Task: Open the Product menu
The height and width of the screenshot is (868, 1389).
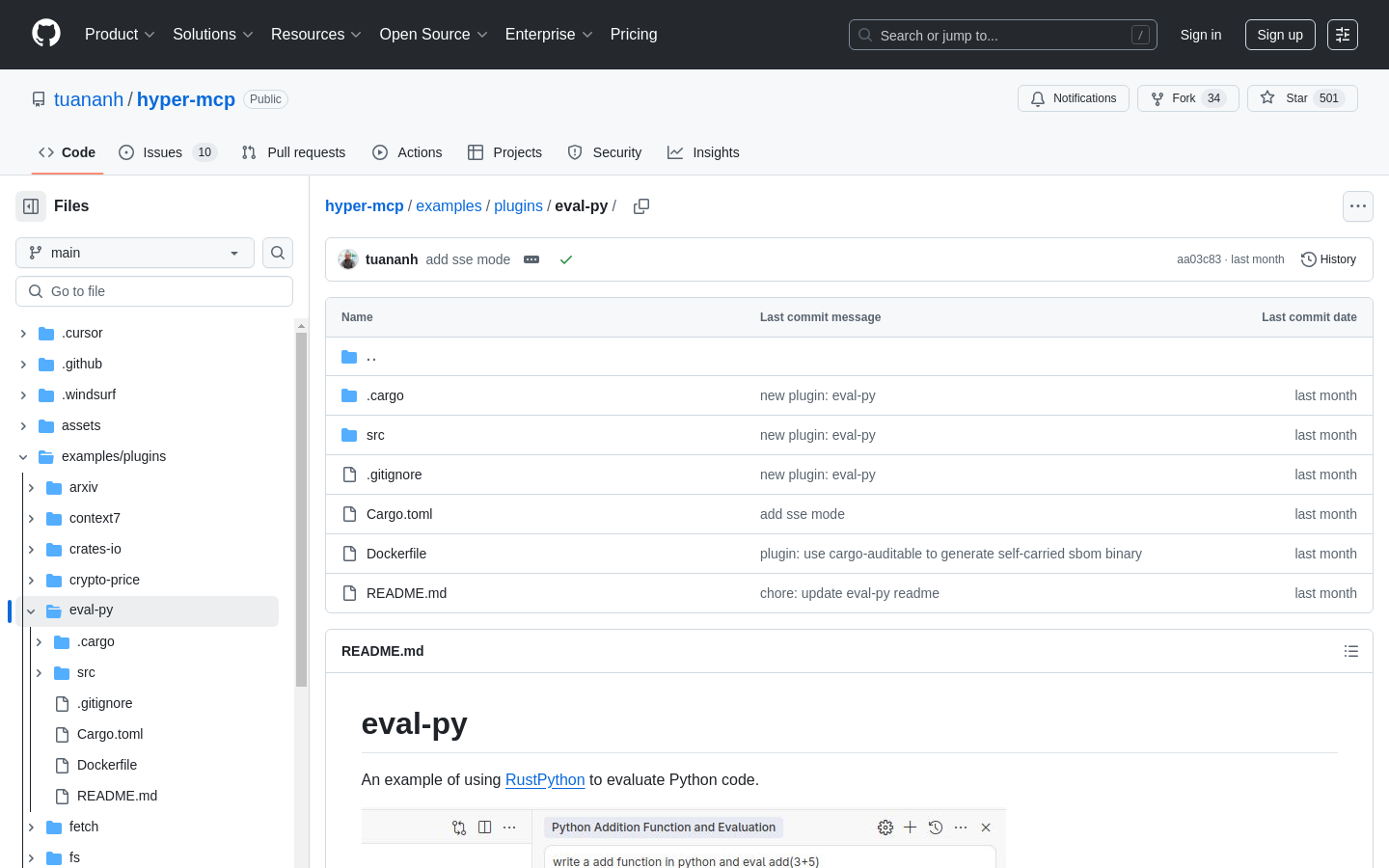Action: pyautogui.click(x=120, y=35)
